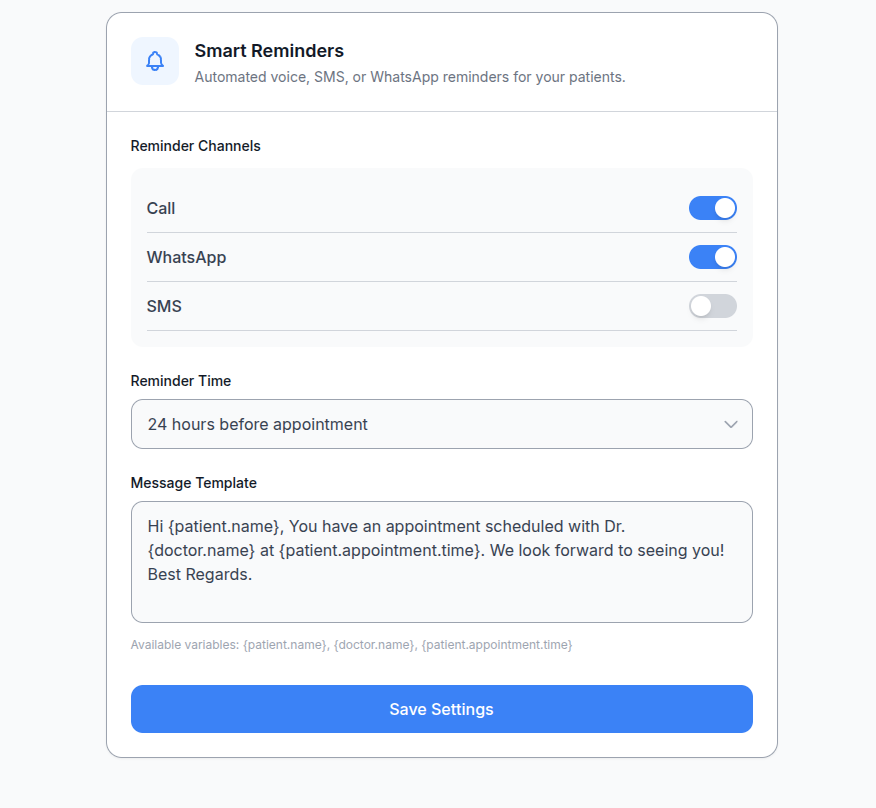This screenshot has width=876, height=808.
Task: Select the Smart Reminders heading
Action: tap(270, 51)
